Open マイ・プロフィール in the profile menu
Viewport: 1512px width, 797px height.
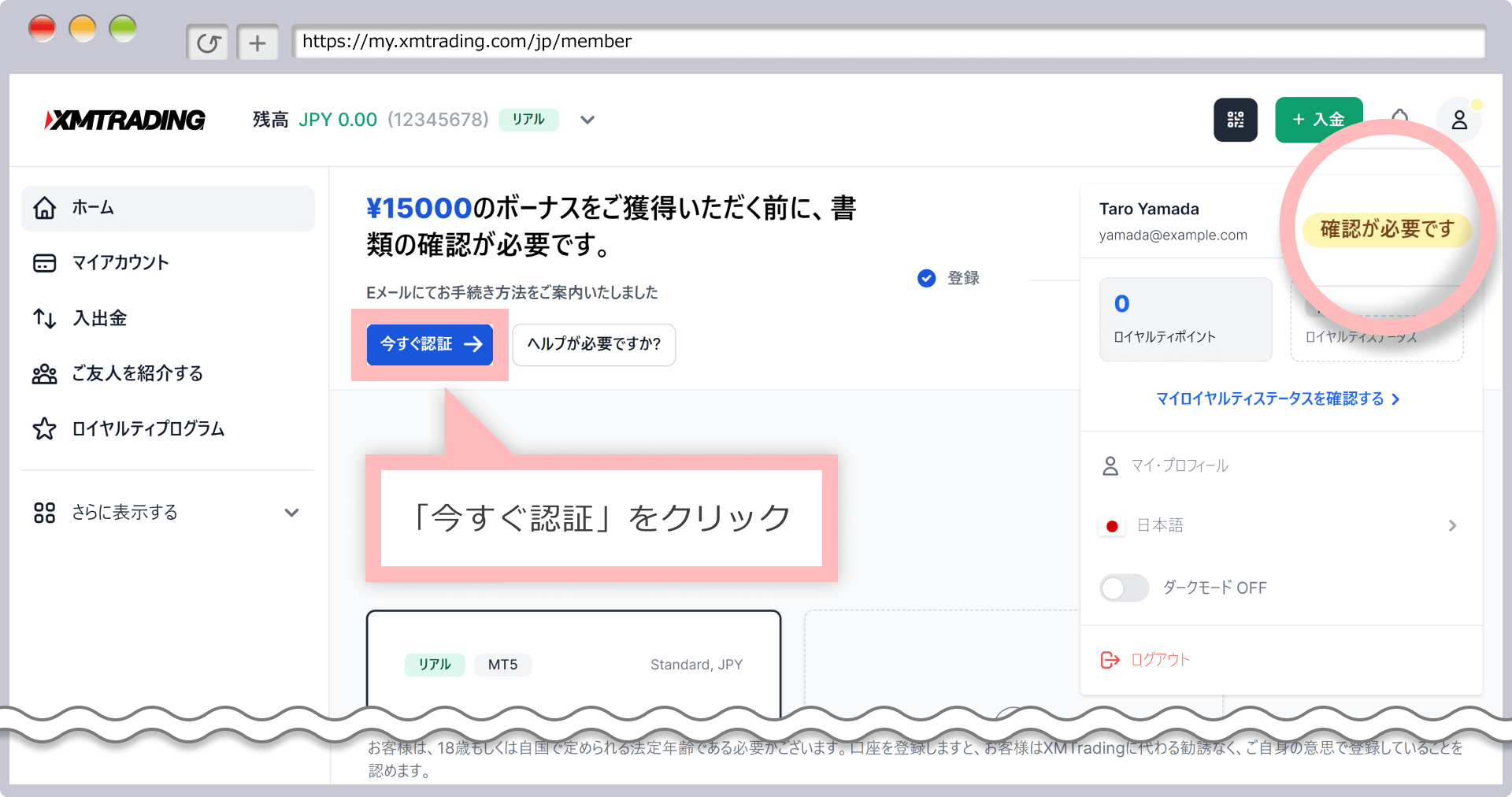pos(1281,465)
